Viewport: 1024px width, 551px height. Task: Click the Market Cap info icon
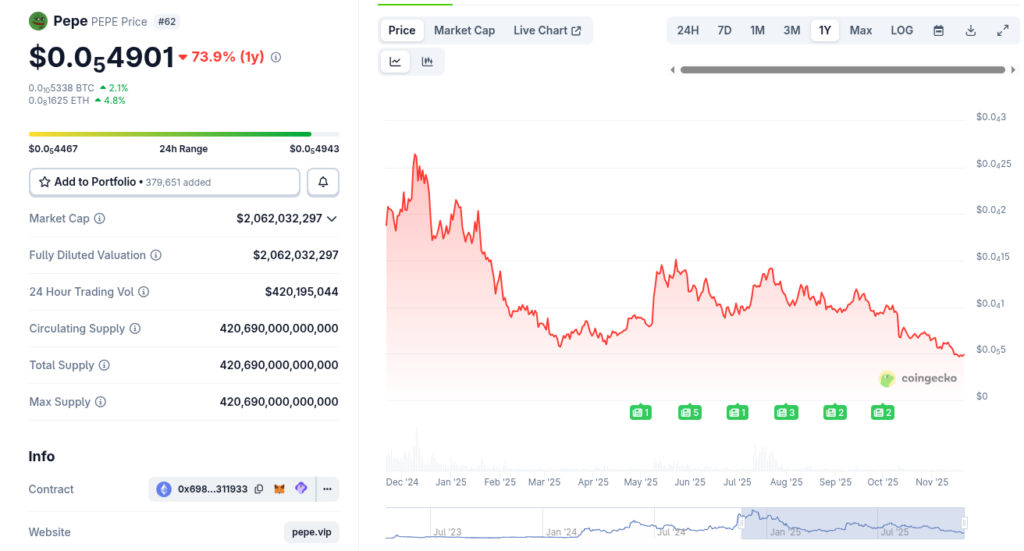(99, 218)
